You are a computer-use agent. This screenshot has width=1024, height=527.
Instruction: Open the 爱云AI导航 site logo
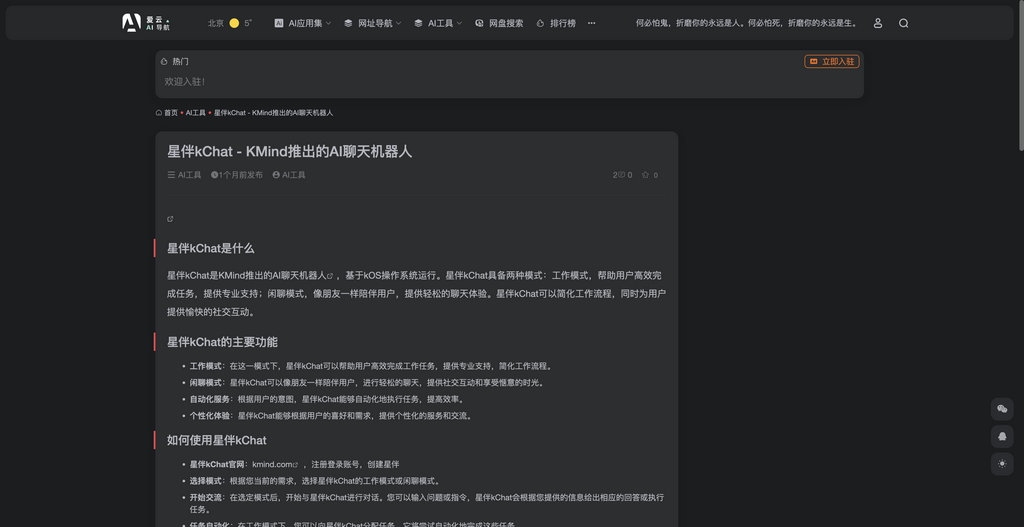pos(146,23)
